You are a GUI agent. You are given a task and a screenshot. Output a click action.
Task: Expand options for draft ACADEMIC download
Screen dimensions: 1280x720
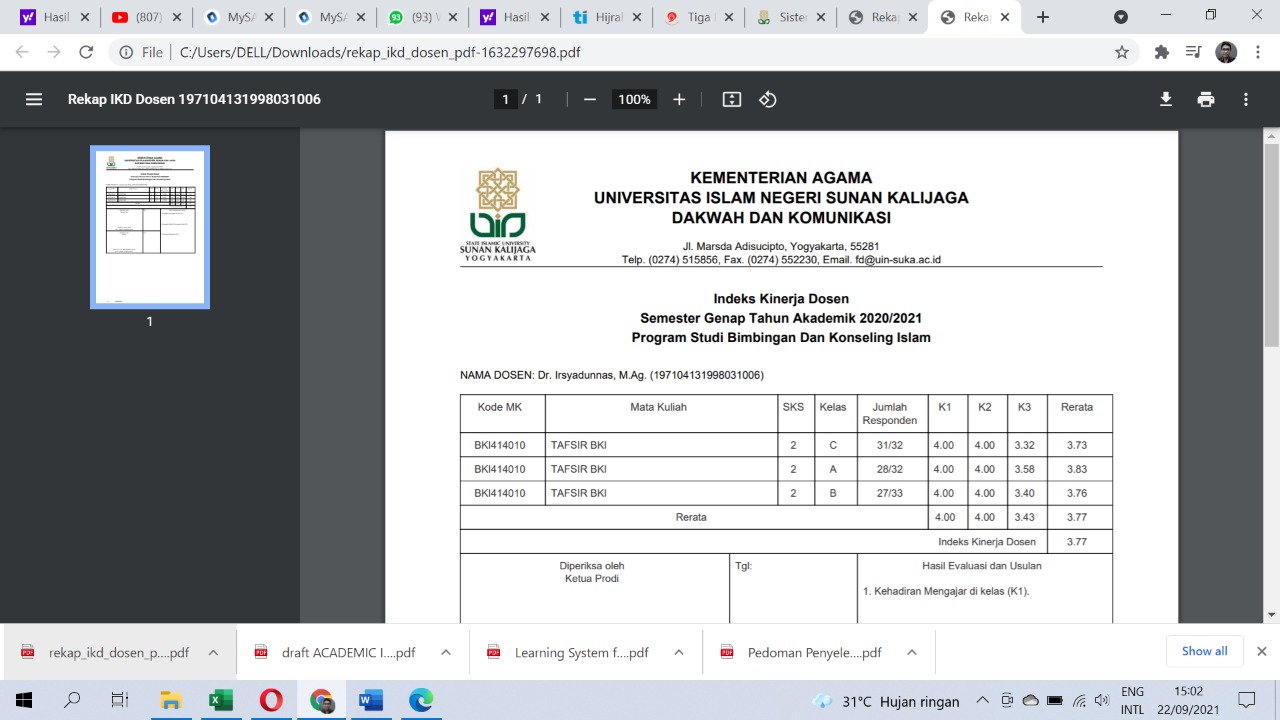click(446, 652)
